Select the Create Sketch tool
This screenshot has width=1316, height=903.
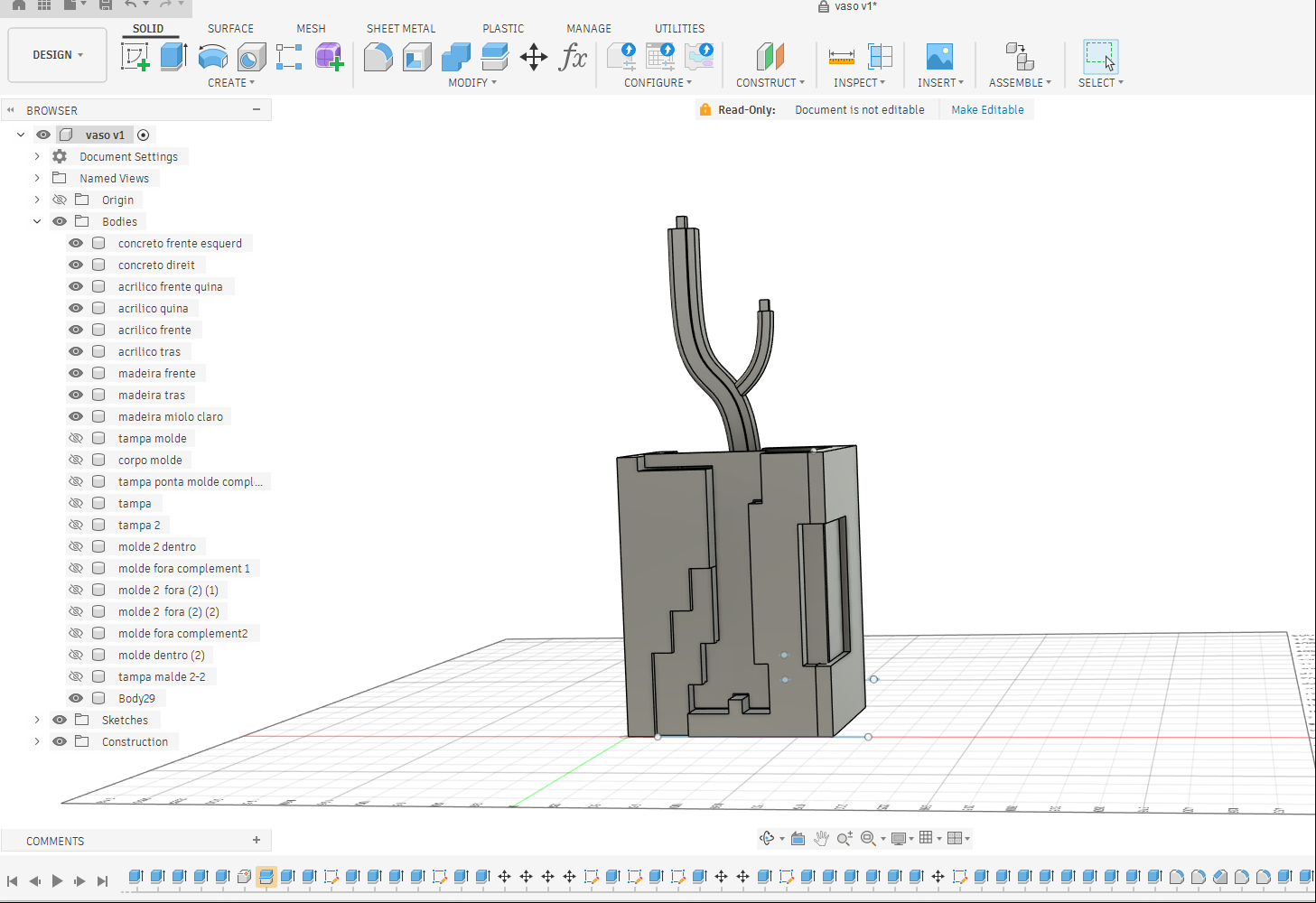click(x=135, y=57)
